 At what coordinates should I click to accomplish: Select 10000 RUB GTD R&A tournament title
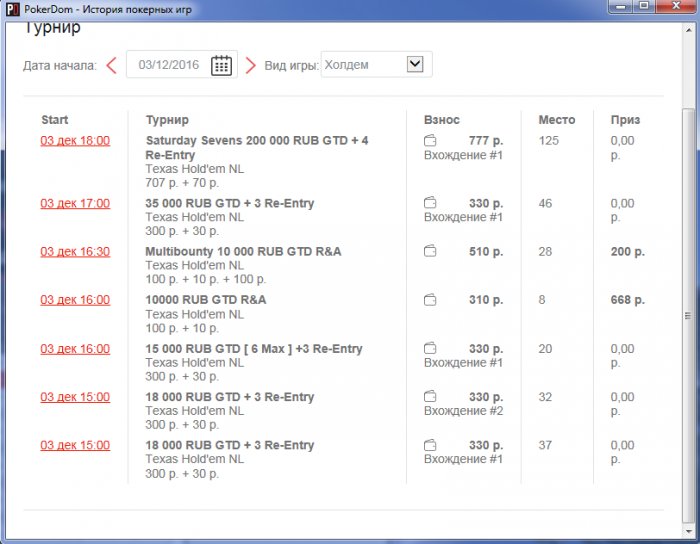tap(206, 299)
